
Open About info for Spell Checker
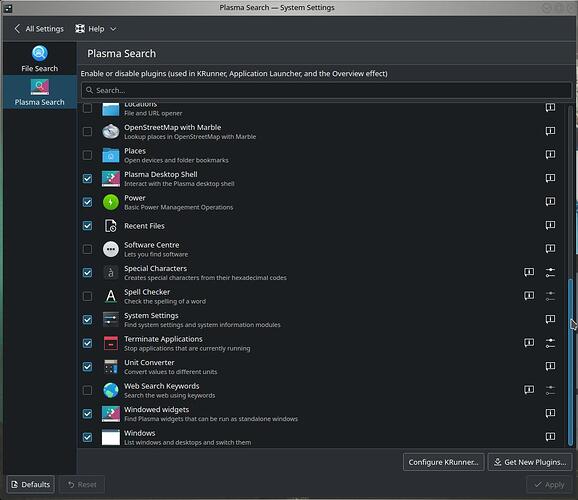529,296
